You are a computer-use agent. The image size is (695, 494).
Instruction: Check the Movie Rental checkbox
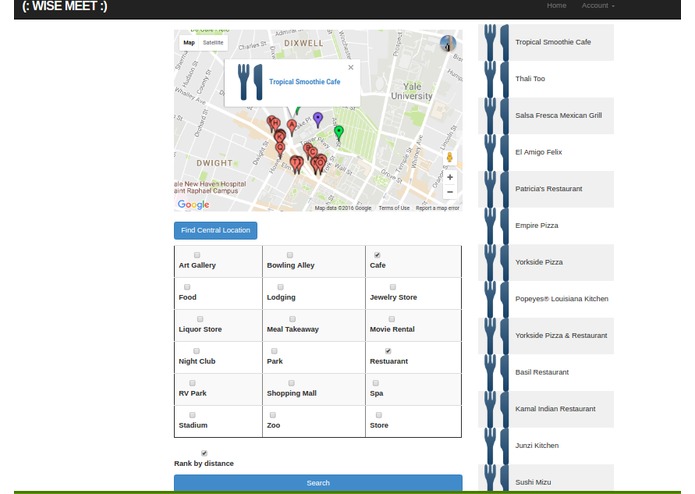392,319
